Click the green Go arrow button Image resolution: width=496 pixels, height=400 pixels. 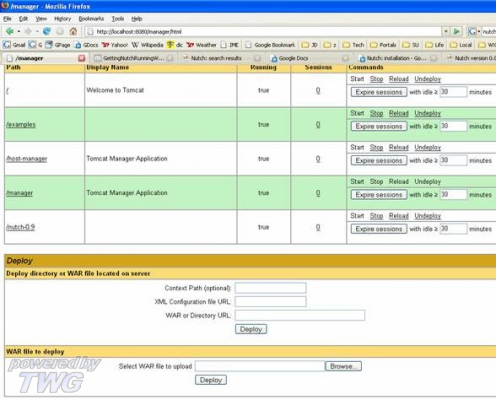pos(456,32)
